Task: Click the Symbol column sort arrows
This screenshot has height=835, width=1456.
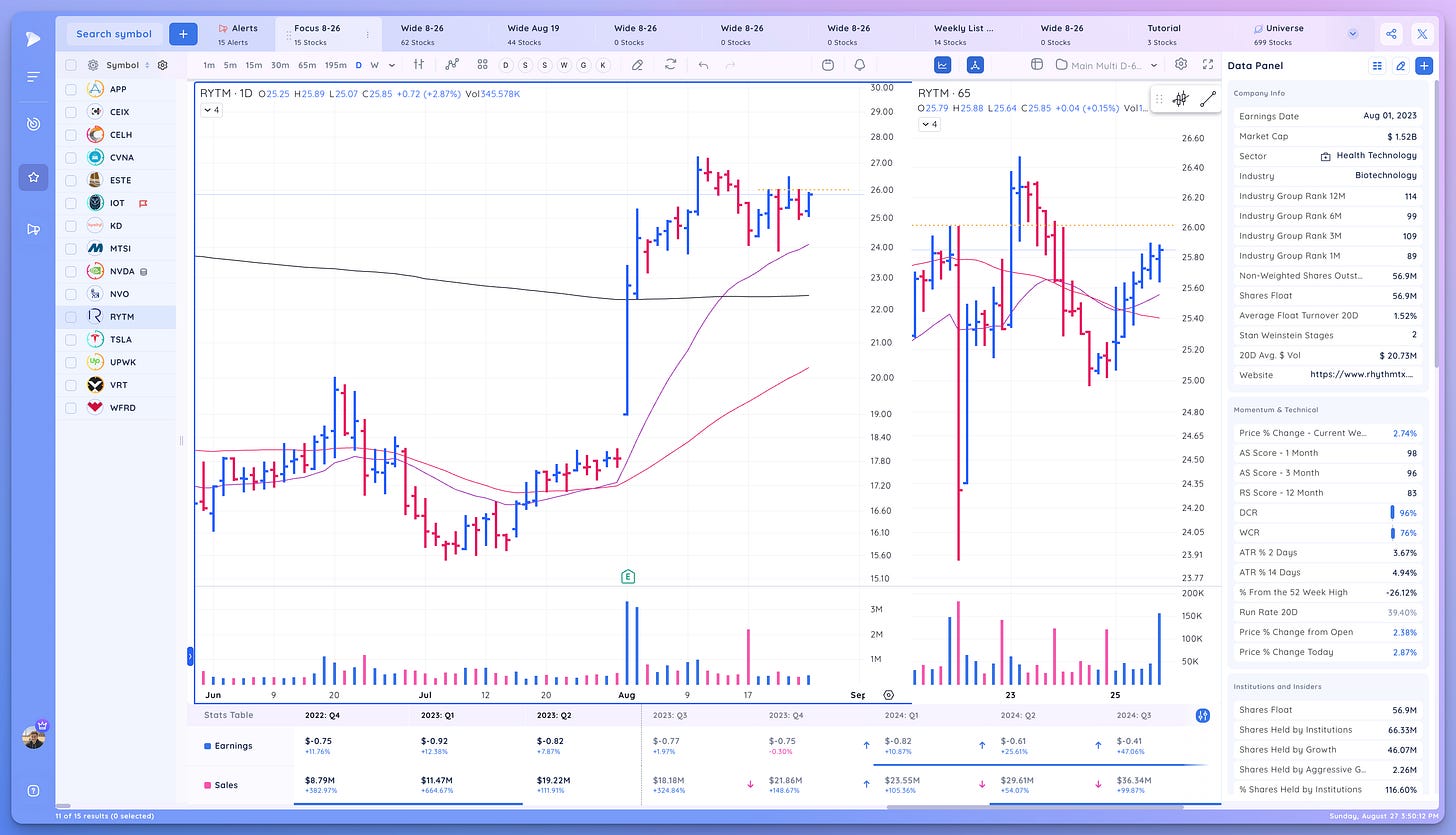Action: [x=147, y=65]
